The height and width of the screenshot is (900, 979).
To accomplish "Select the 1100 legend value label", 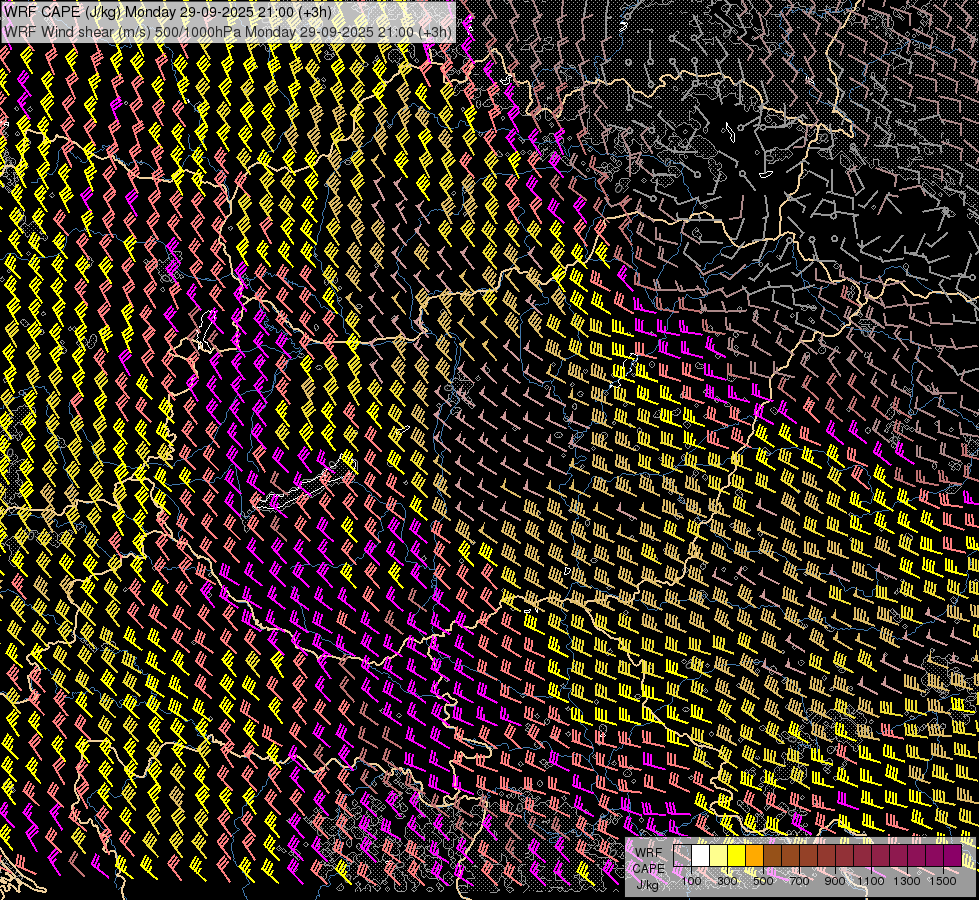I will click(x=871, y=881).
